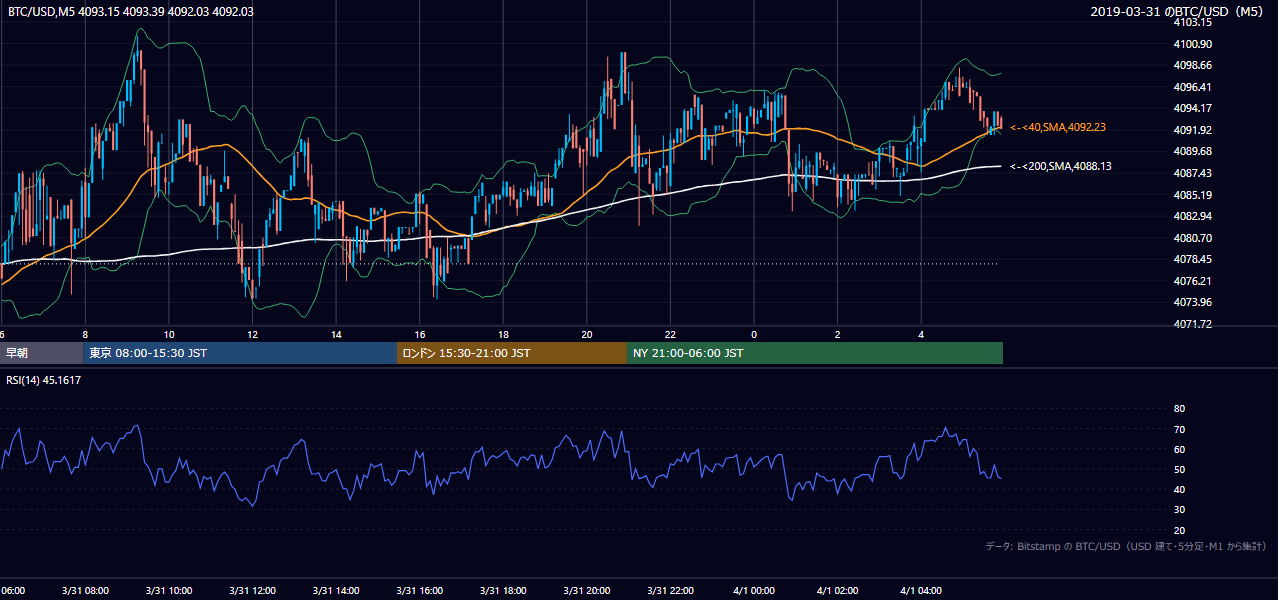Click price axis value 4078.45
The height and width of the screenshot is (600, 1278).
tap(1193, 259)
